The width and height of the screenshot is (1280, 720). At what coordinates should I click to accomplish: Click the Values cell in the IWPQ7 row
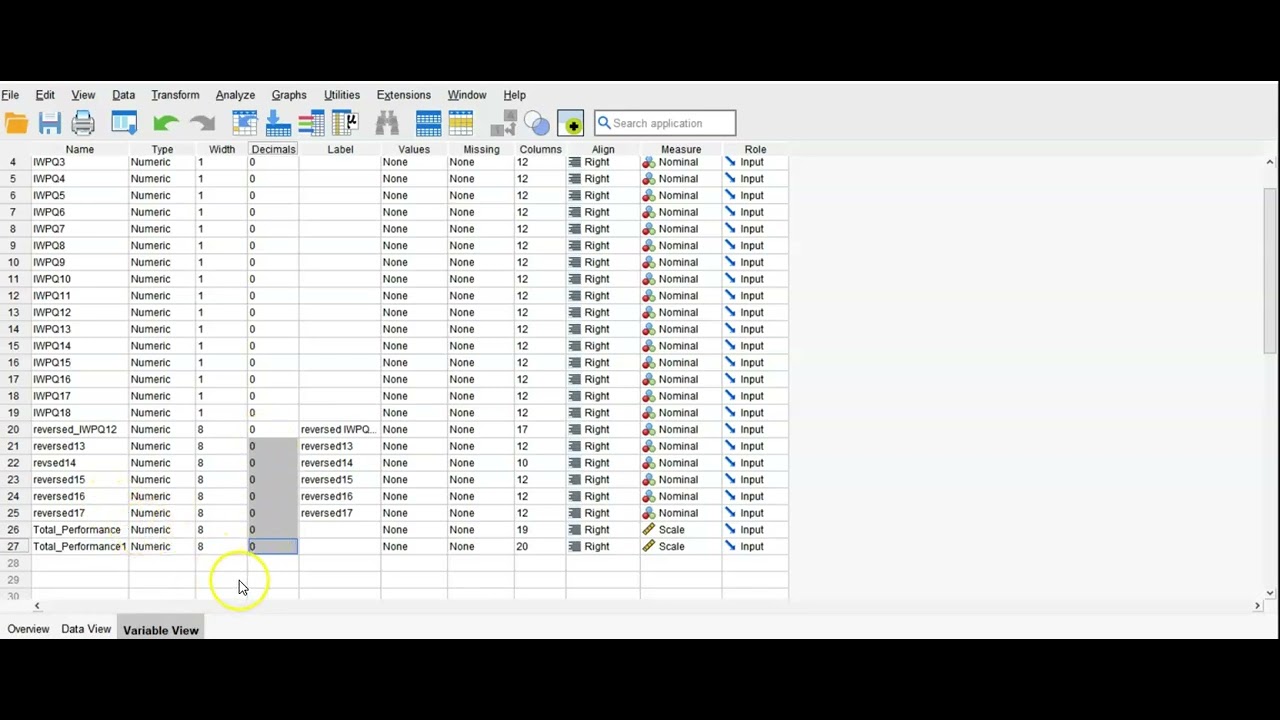[414, 229]
